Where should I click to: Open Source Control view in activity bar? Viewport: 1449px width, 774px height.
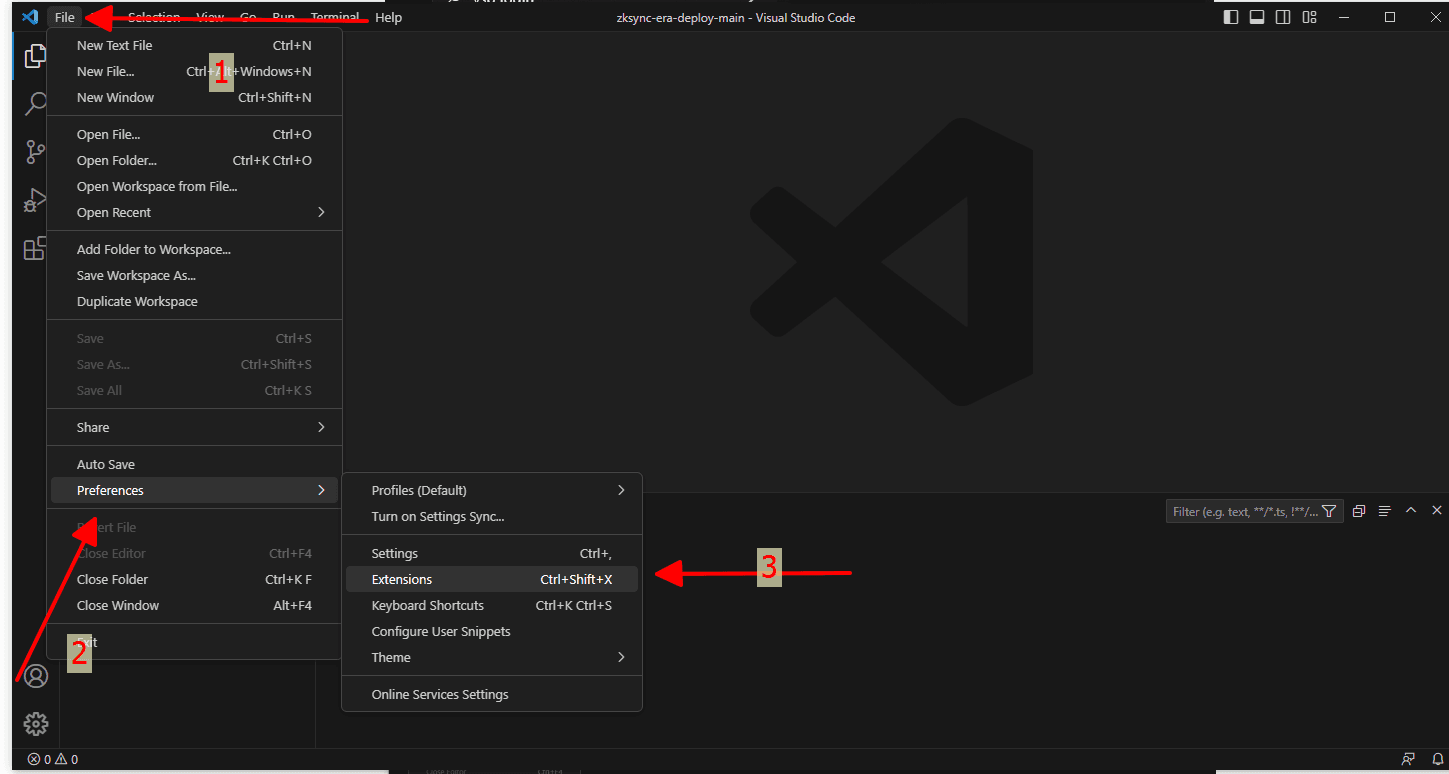[36, 152]
